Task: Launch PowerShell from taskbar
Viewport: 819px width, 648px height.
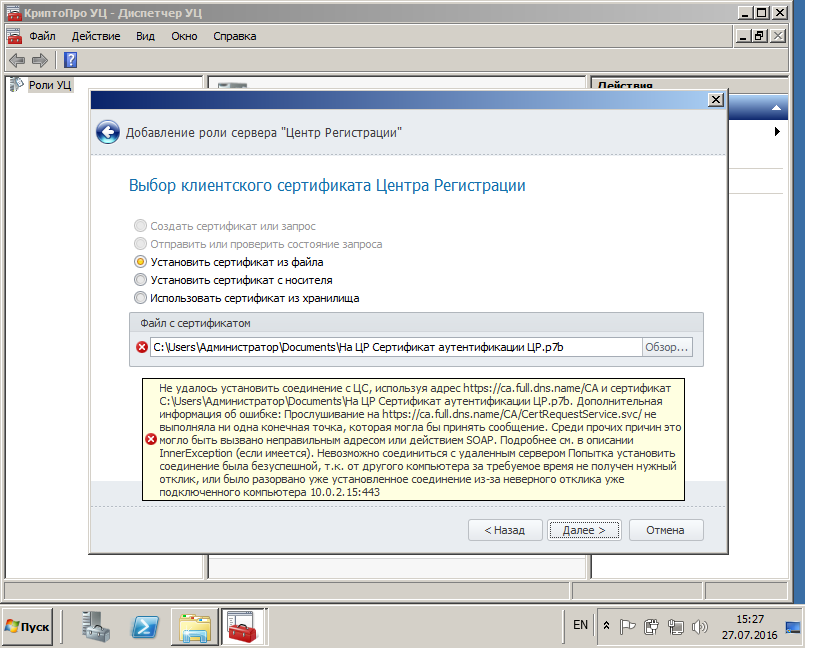Action: (x=145, y=627)
